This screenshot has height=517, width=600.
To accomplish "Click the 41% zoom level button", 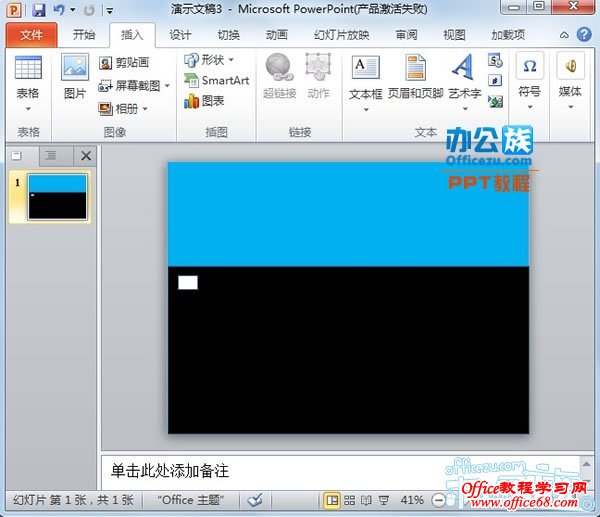I will (412, 499).
